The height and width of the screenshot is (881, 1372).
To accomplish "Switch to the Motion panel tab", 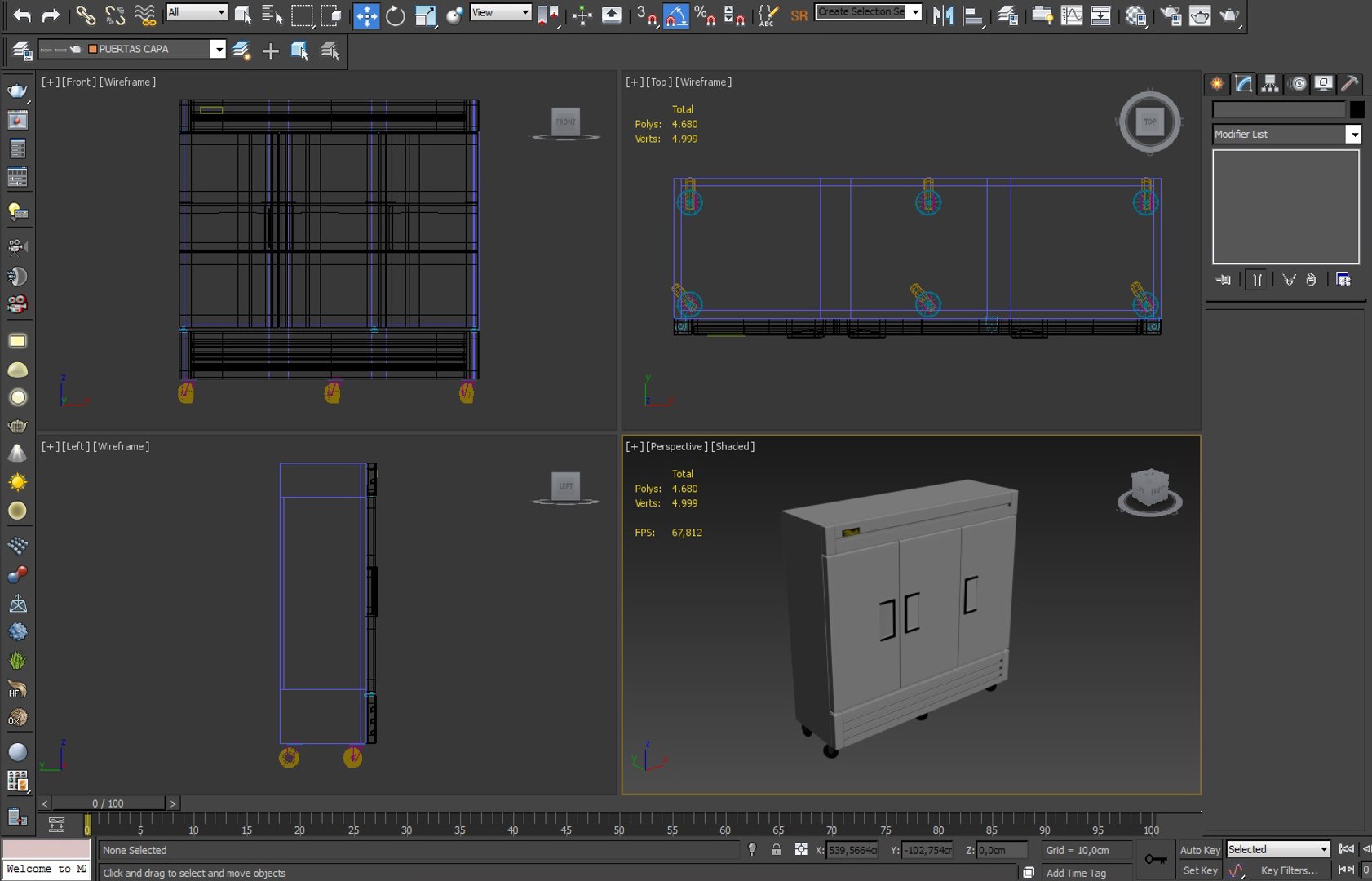I will tap(1298, 83).
